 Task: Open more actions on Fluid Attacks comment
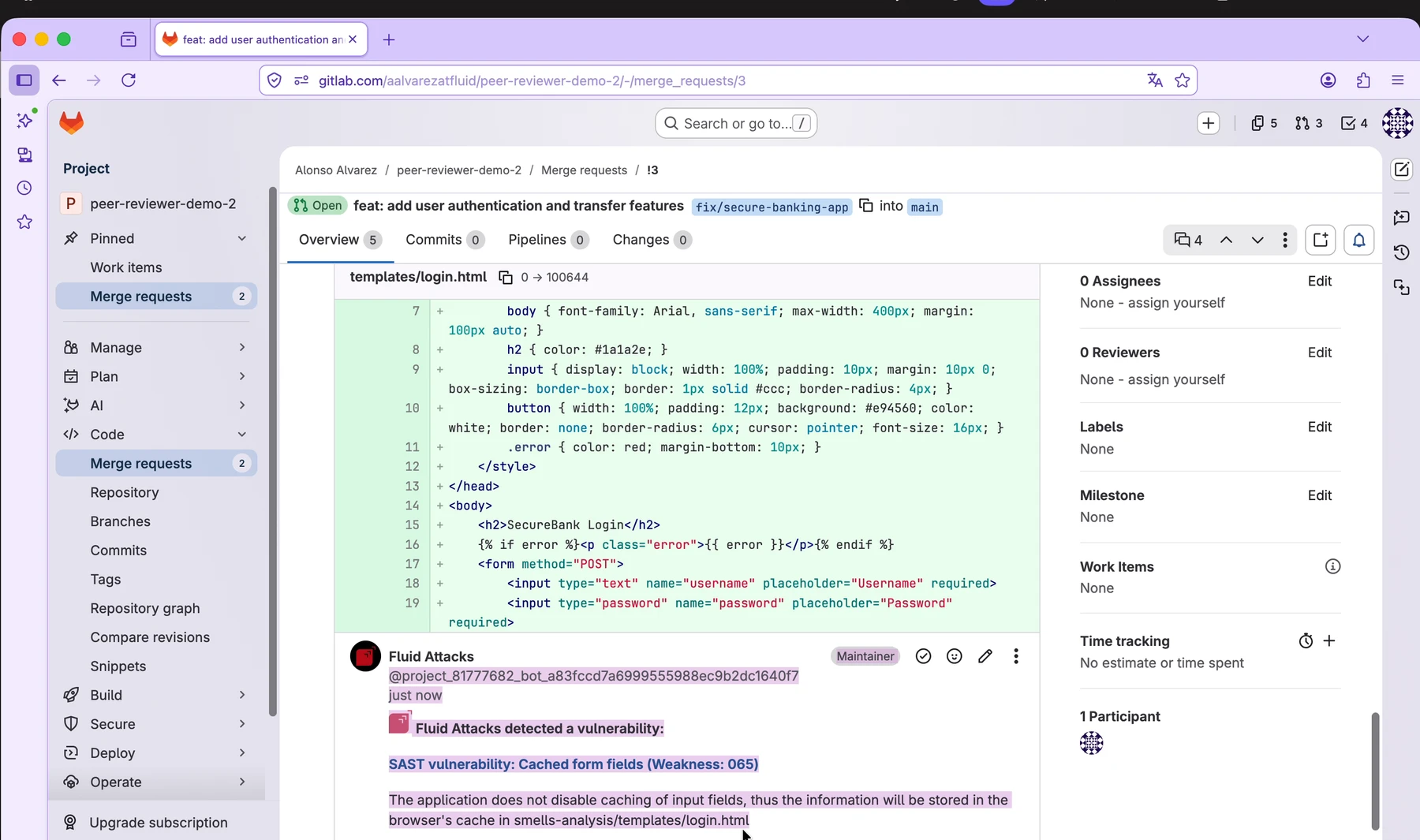(1016, 656)
